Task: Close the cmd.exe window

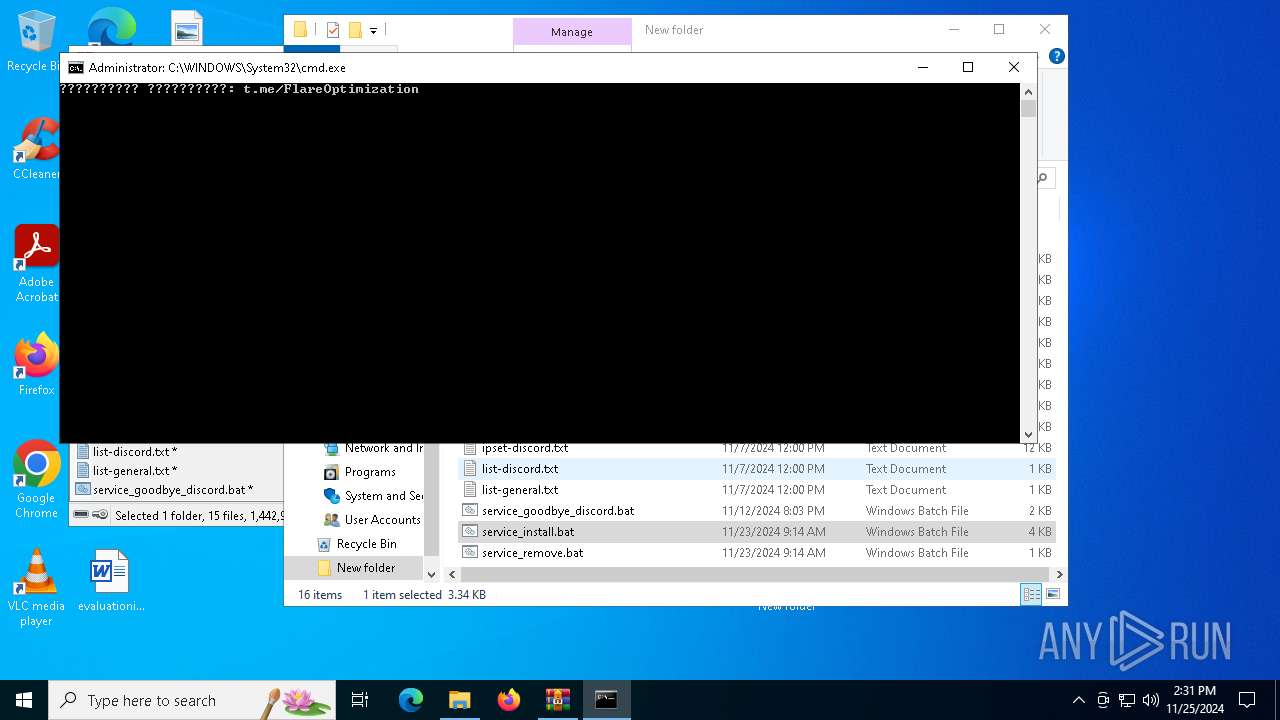Action: click(1014, 67)
